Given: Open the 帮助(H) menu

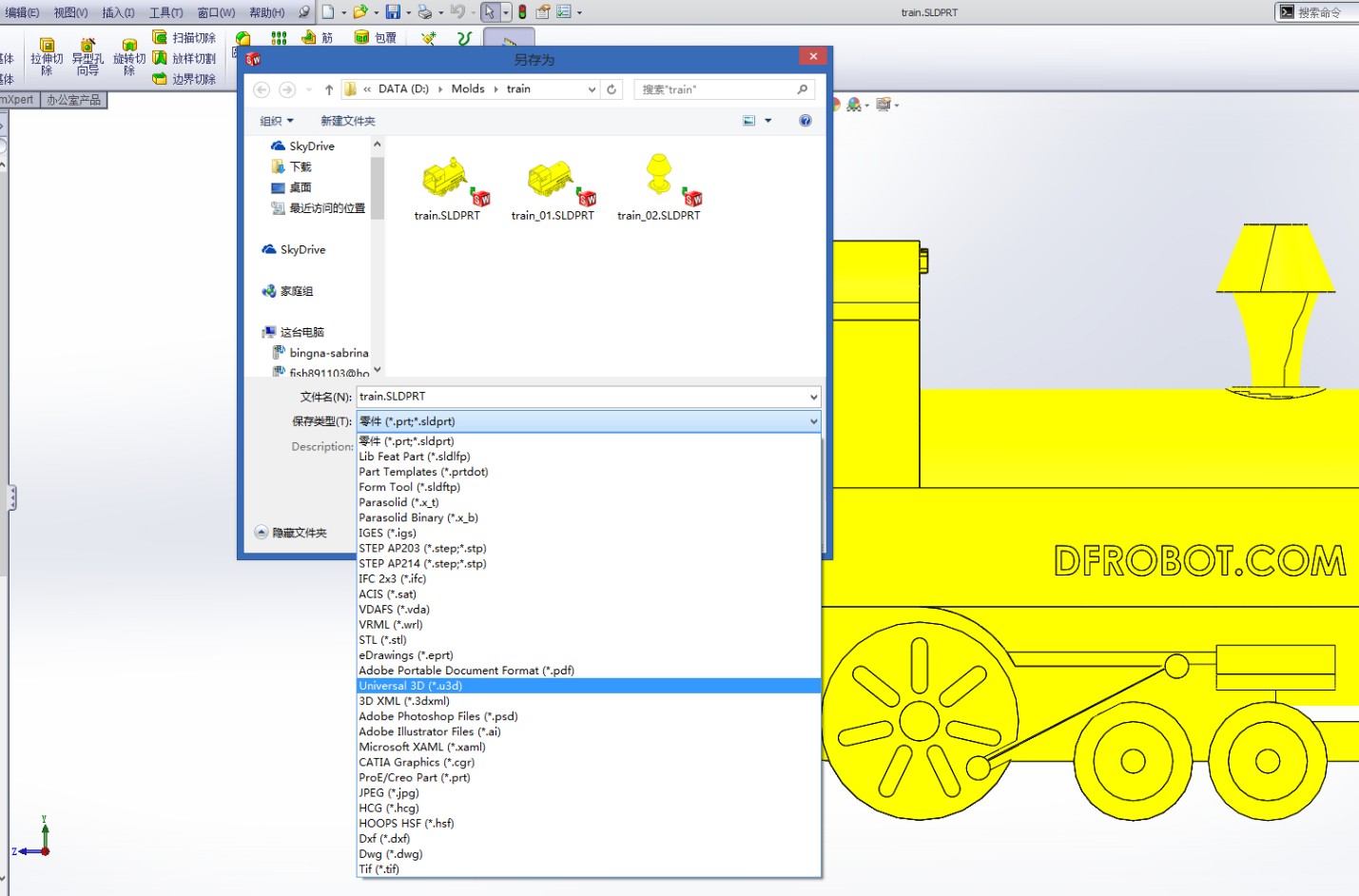Looking at the screenshot, I should [267, 12].
